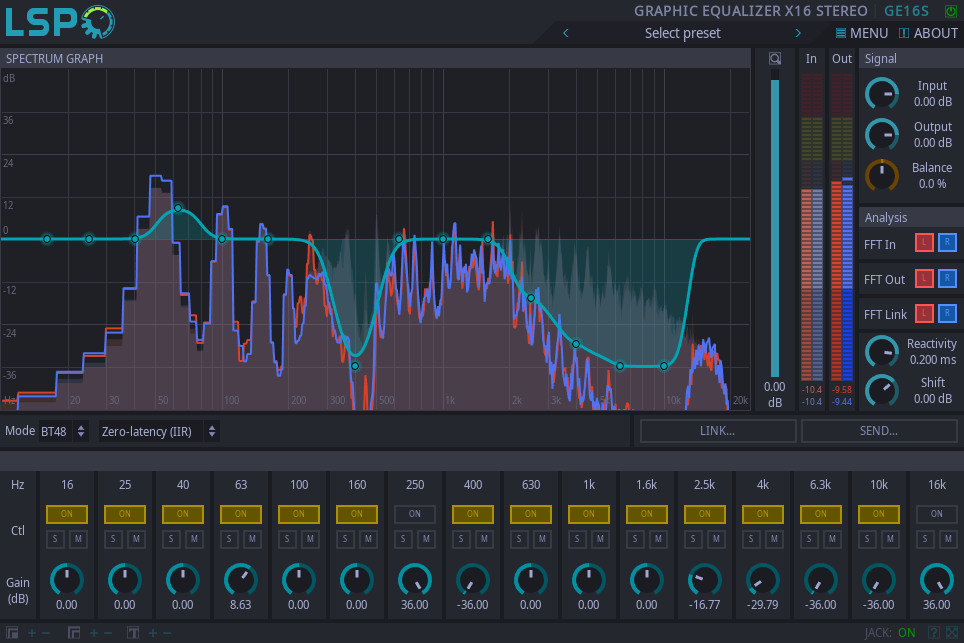964x643 pixels.
Task: Click the fullscreen expand icon in the status bar
Action: [x=950, y=633]
